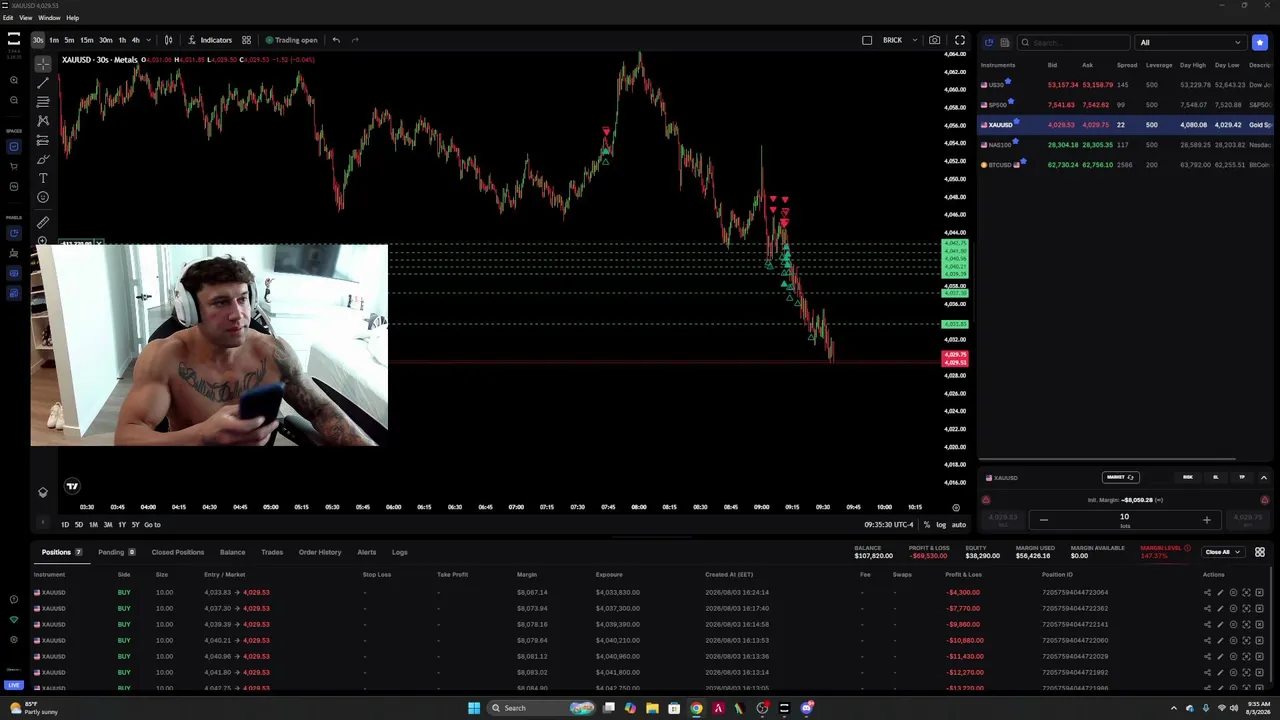Select the 5m timeframe
Screen dimensions: 1280x720
pyautogui.click(x=69, y=40)
